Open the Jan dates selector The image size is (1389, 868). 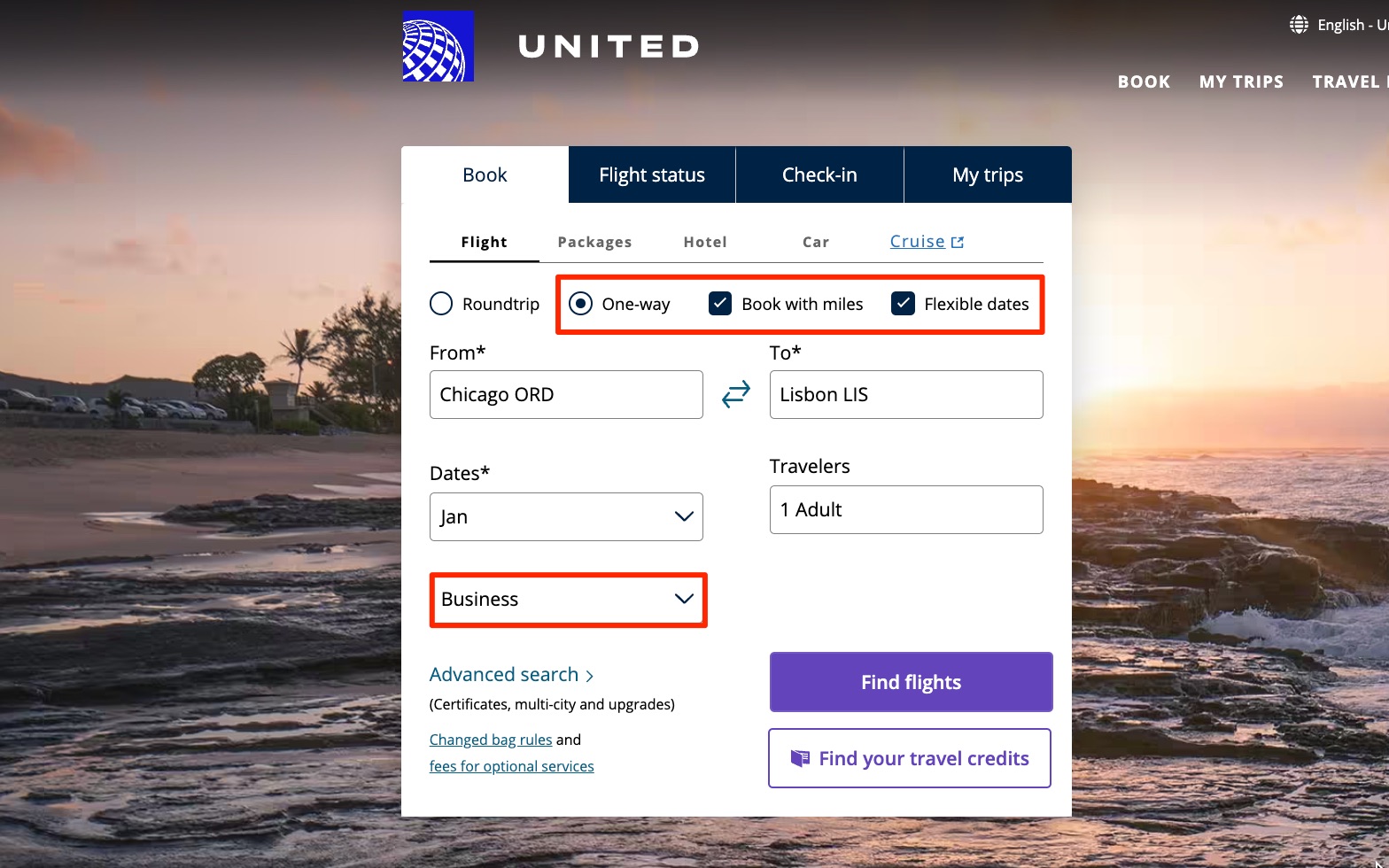point(566,516)
